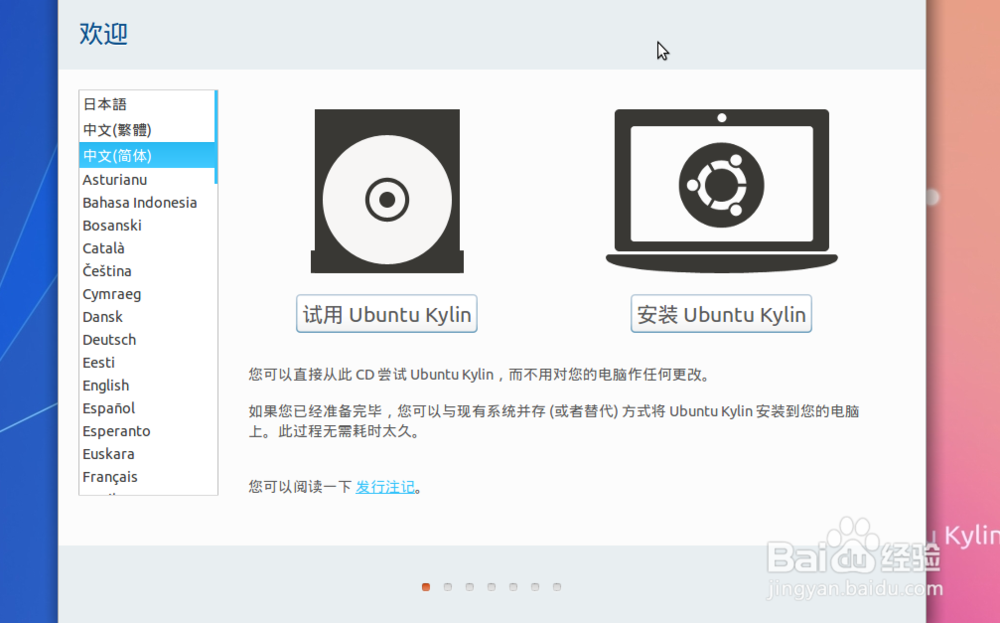Select Bahasa Indonesia language option

pos(140,202)
